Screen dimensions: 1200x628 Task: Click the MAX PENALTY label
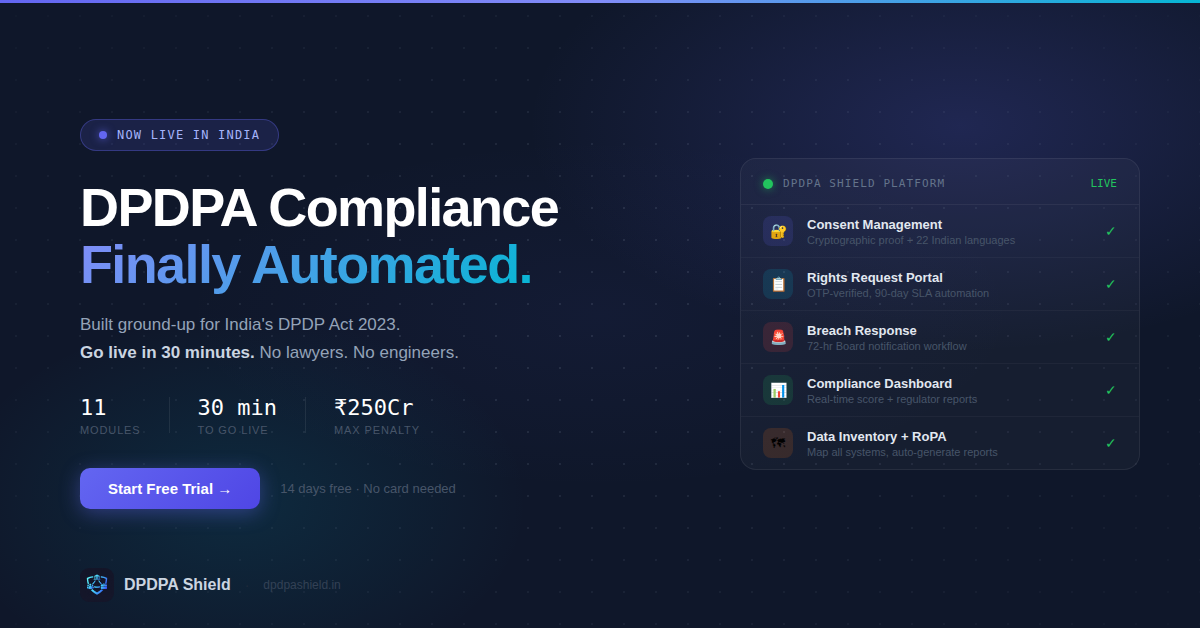tap(377, 431)
